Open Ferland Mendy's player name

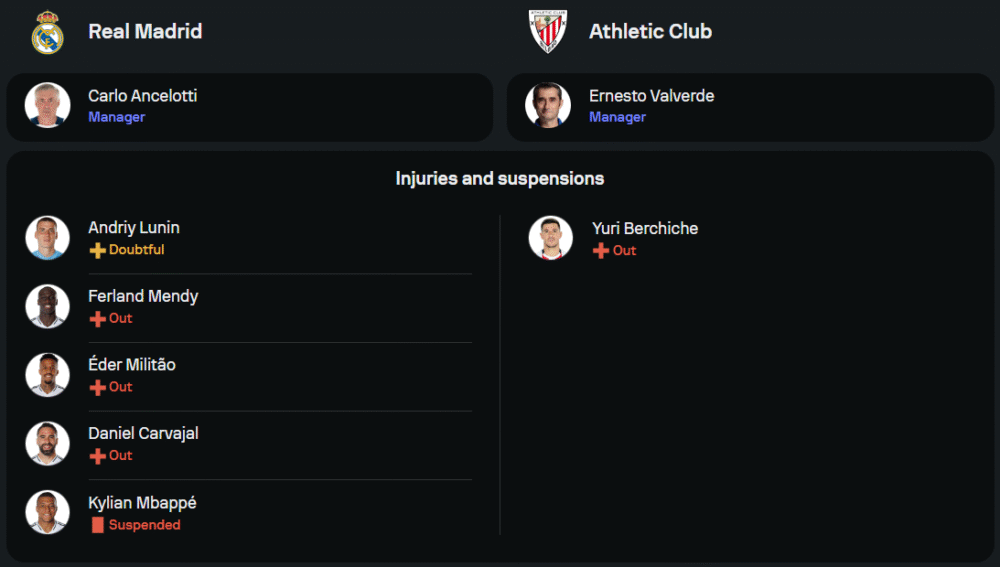(143, 296)
